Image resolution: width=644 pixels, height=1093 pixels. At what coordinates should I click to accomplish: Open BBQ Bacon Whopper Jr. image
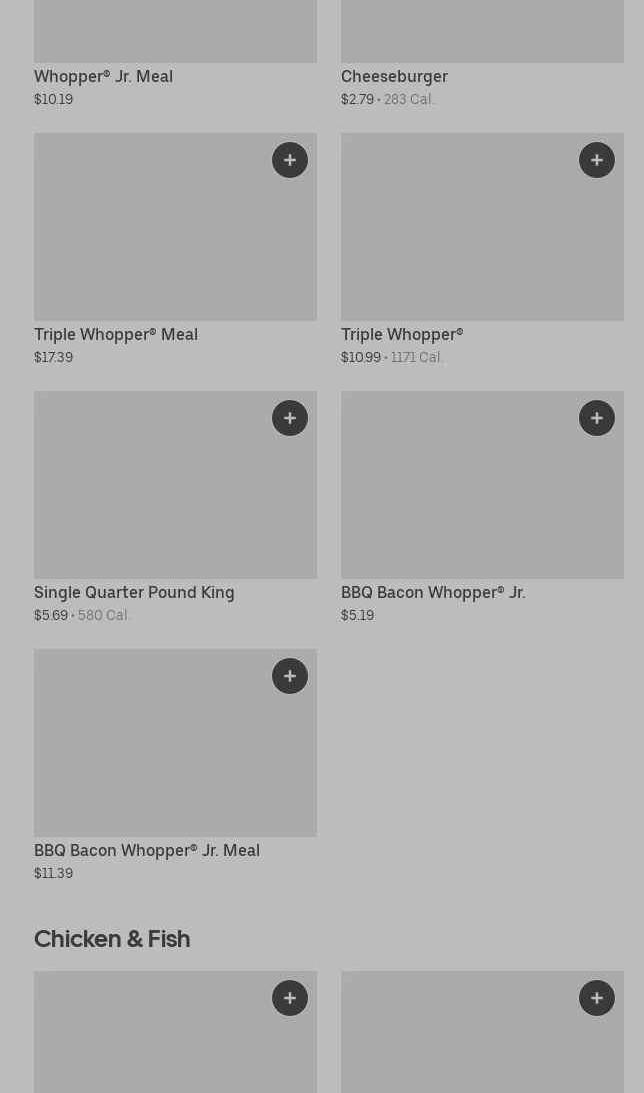(482, 484)
